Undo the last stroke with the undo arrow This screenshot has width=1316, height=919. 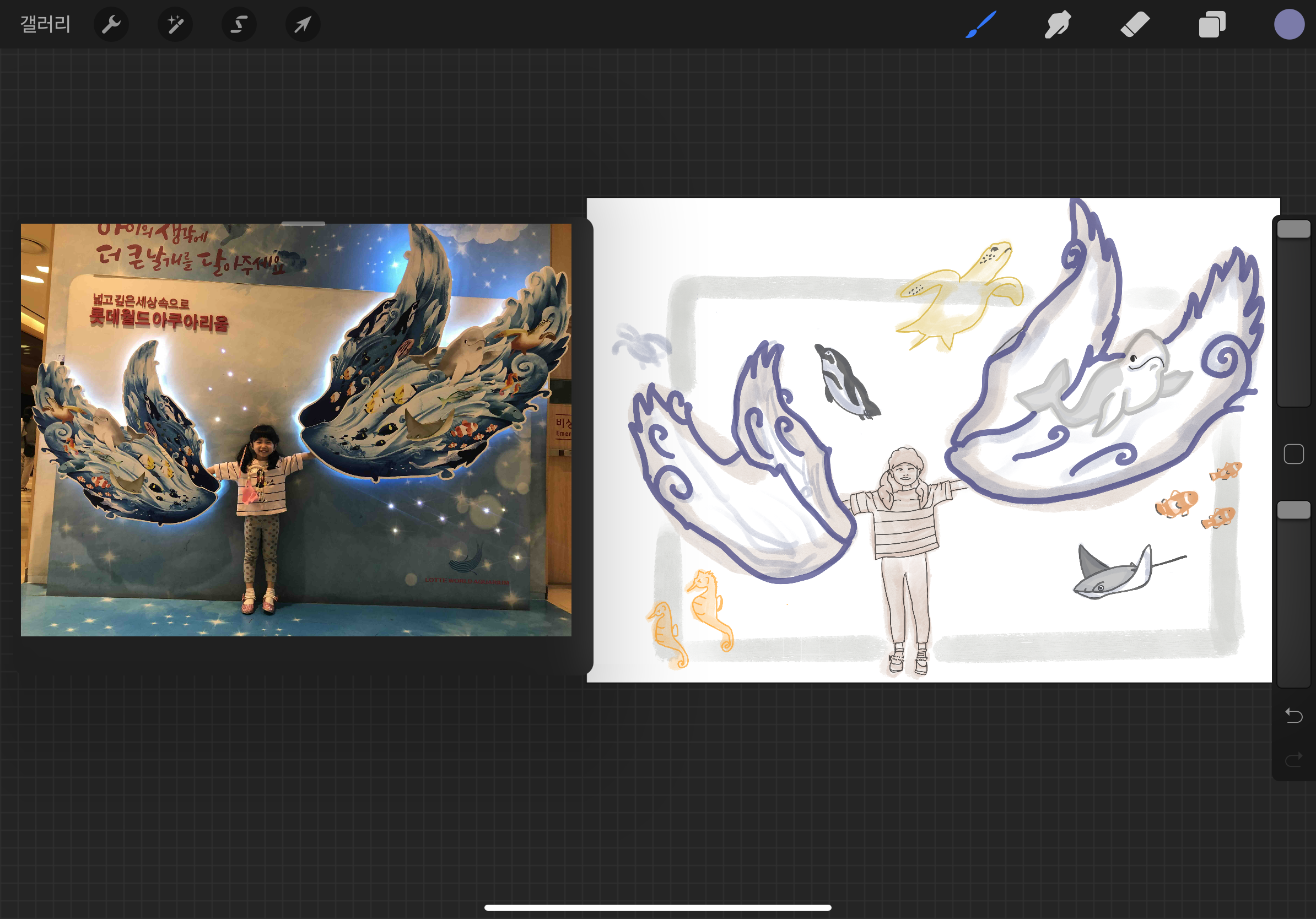tap(1293, 715)
